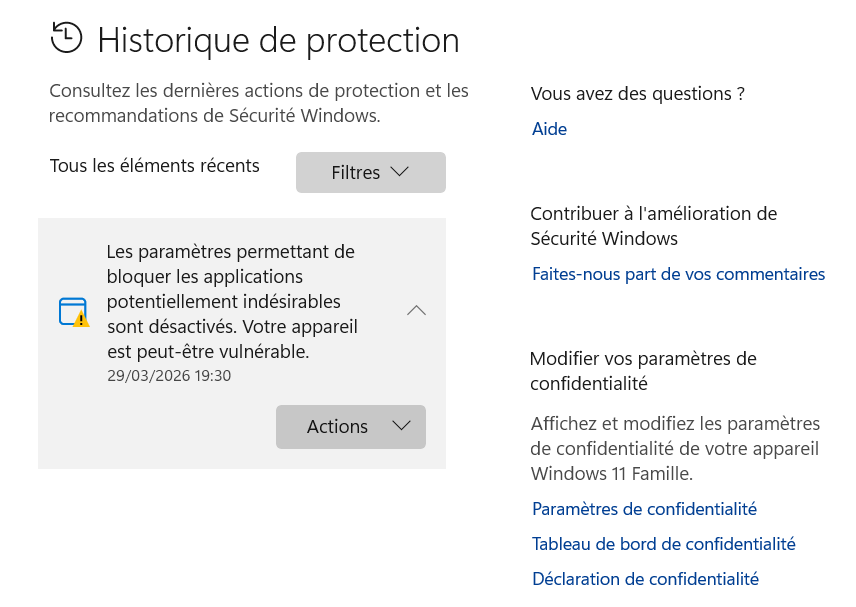The height and width of the screenshot is (607, 856).
Task: Click the Vous avez des questions heading
Action: tap(637, 94)
